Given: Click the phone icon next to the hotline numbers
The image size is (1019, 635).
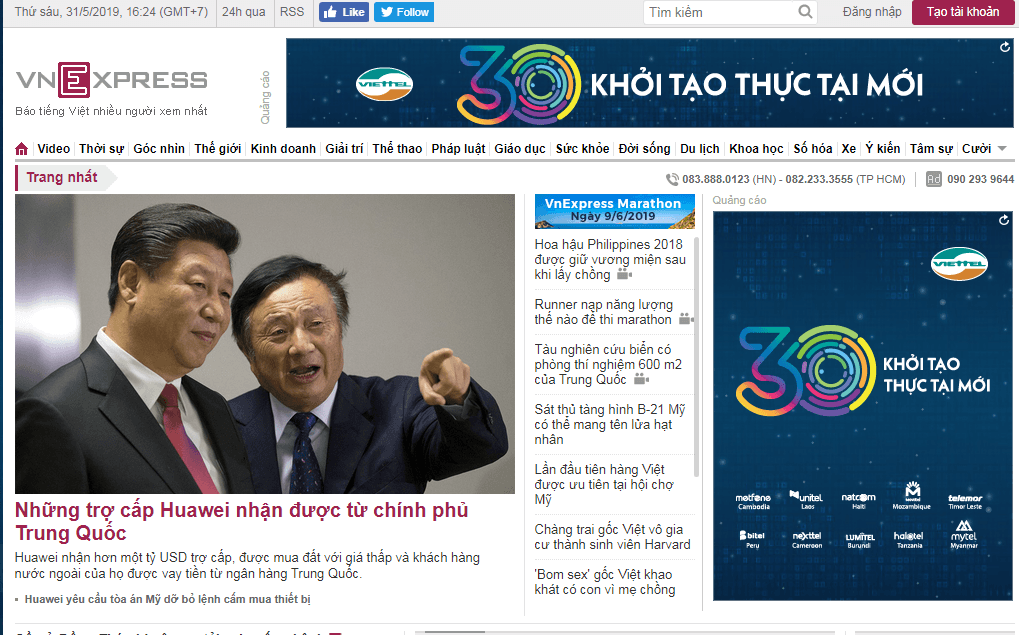Looking at the screenshot, I should pyautogui.click(x=672, y=179).
